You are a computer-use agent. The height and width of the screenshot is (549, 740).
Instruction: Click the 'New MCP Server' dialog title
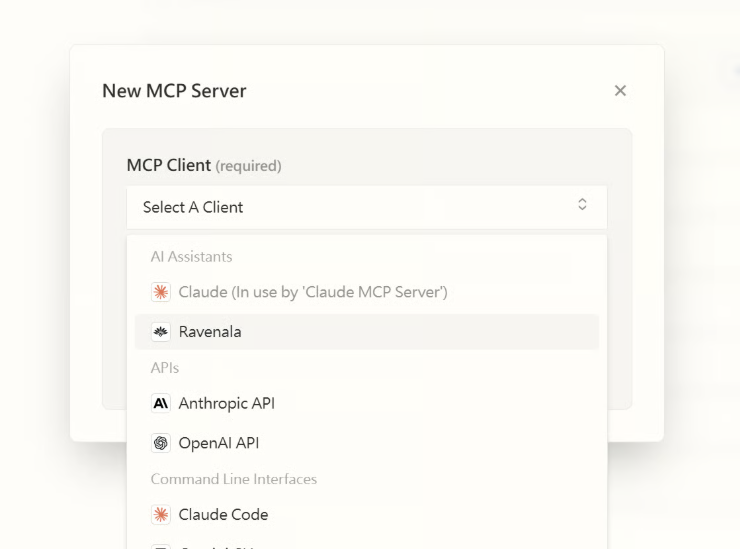click(x=174, y=91)
